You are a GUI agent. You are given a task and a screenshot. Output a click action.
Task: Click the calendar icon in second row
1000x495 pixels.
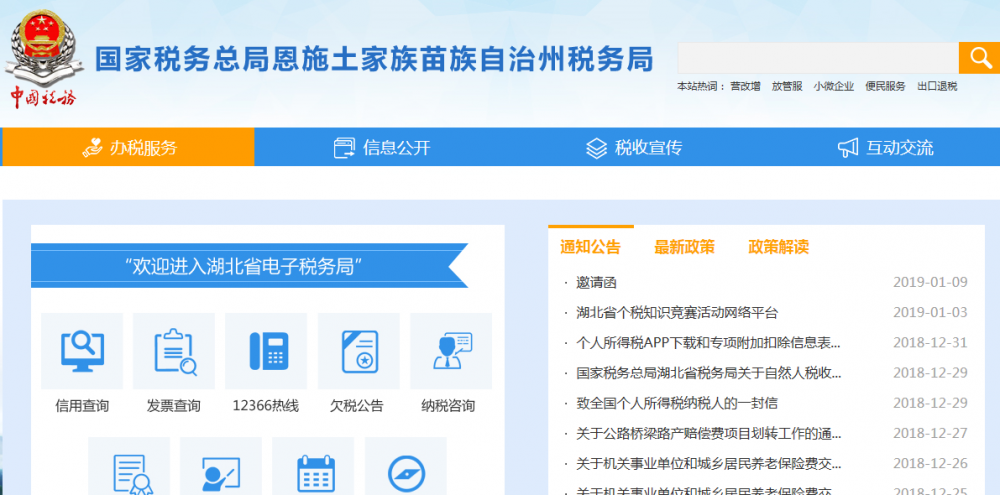coord(312,470)
